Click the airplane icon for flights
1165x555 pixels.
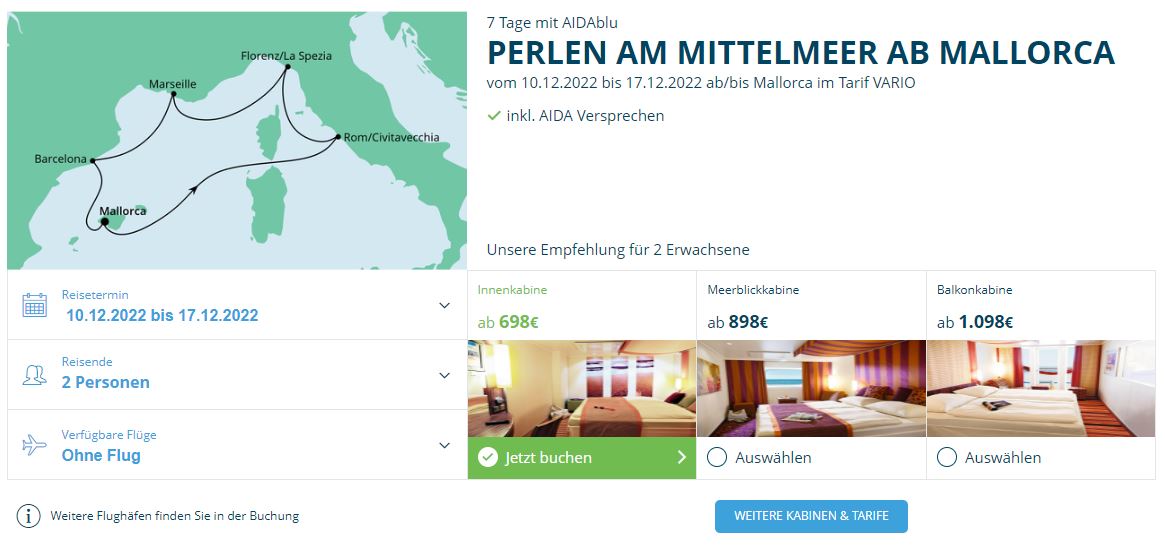(x=35, y=445)
